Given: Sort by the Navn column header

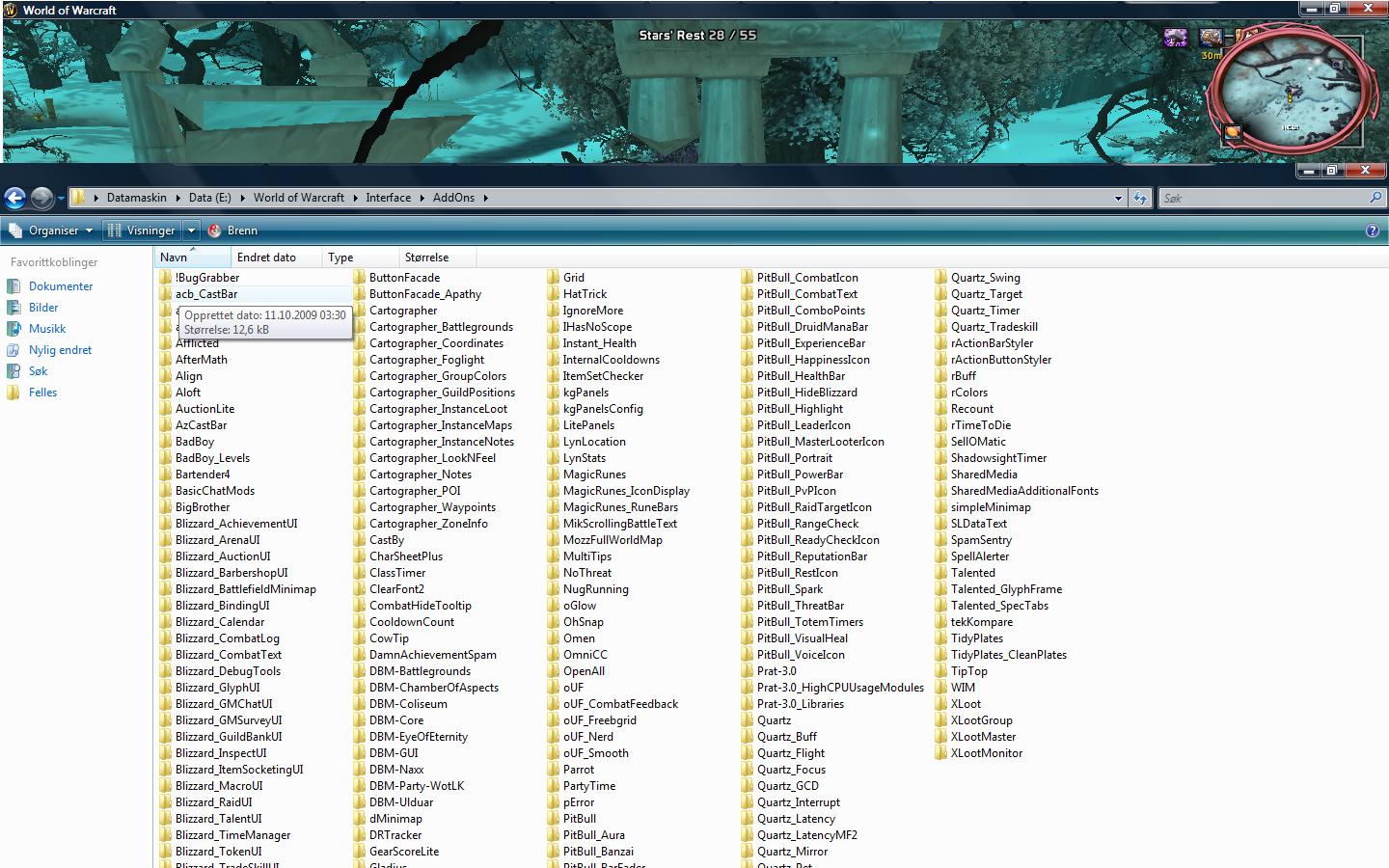Looking at the screenshot, I should point(192,258).
